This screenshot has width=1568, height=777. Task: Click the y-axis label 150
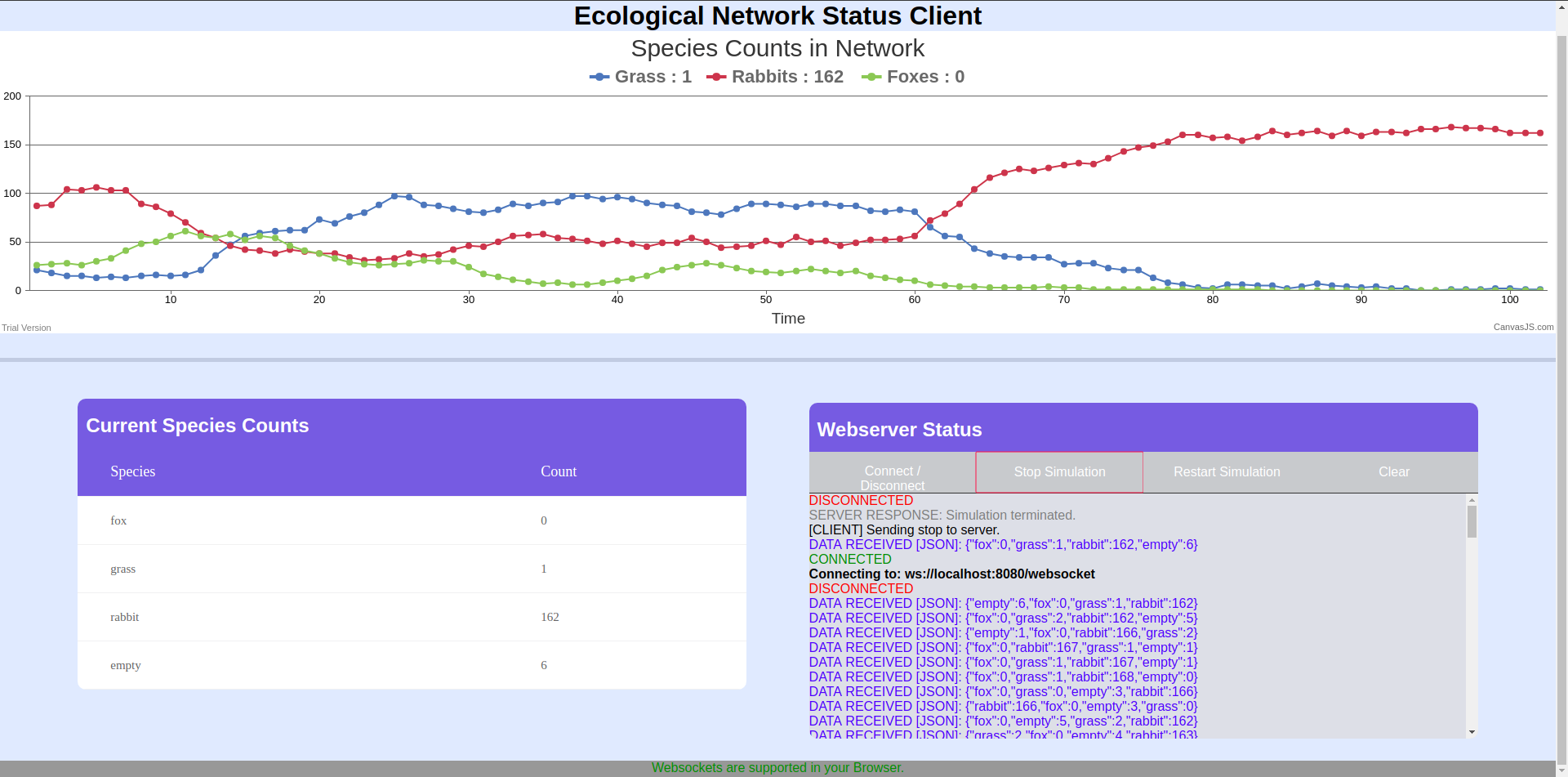point(12,145)
